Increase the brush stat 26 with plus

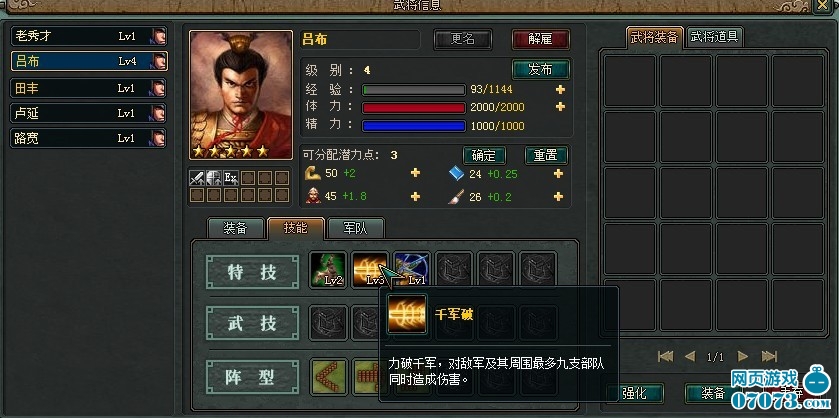[558, 197]
